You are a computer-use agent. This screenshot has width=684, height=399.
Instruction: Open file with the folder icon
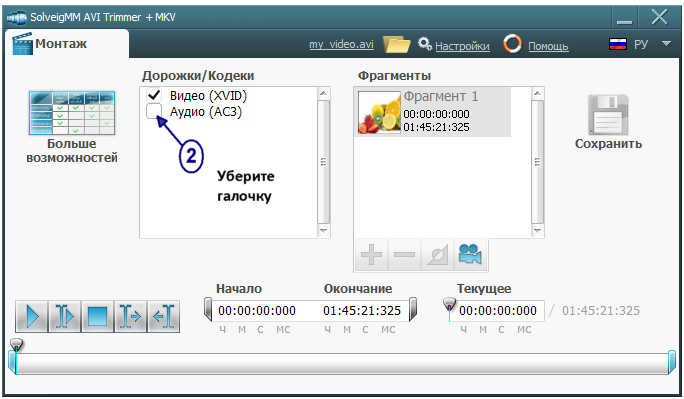click(x=396, y=44)
